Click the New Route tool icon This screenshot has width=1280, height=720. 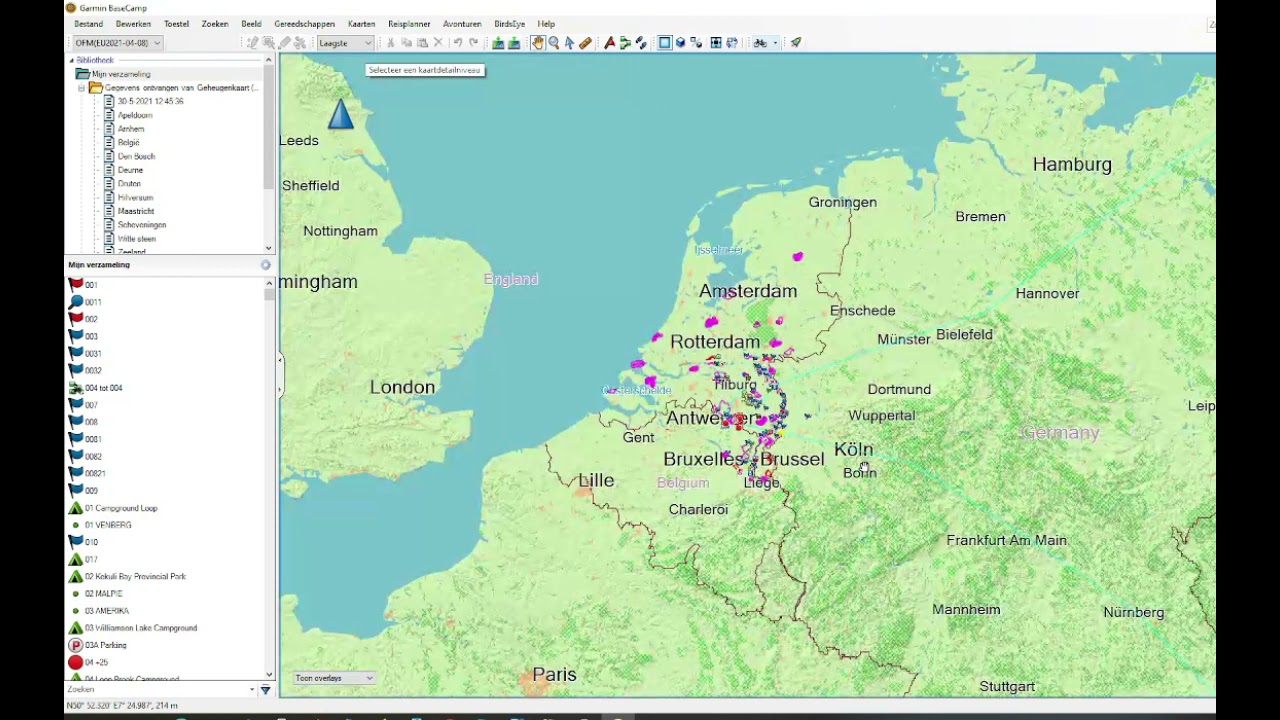click(x=625, y=43)
